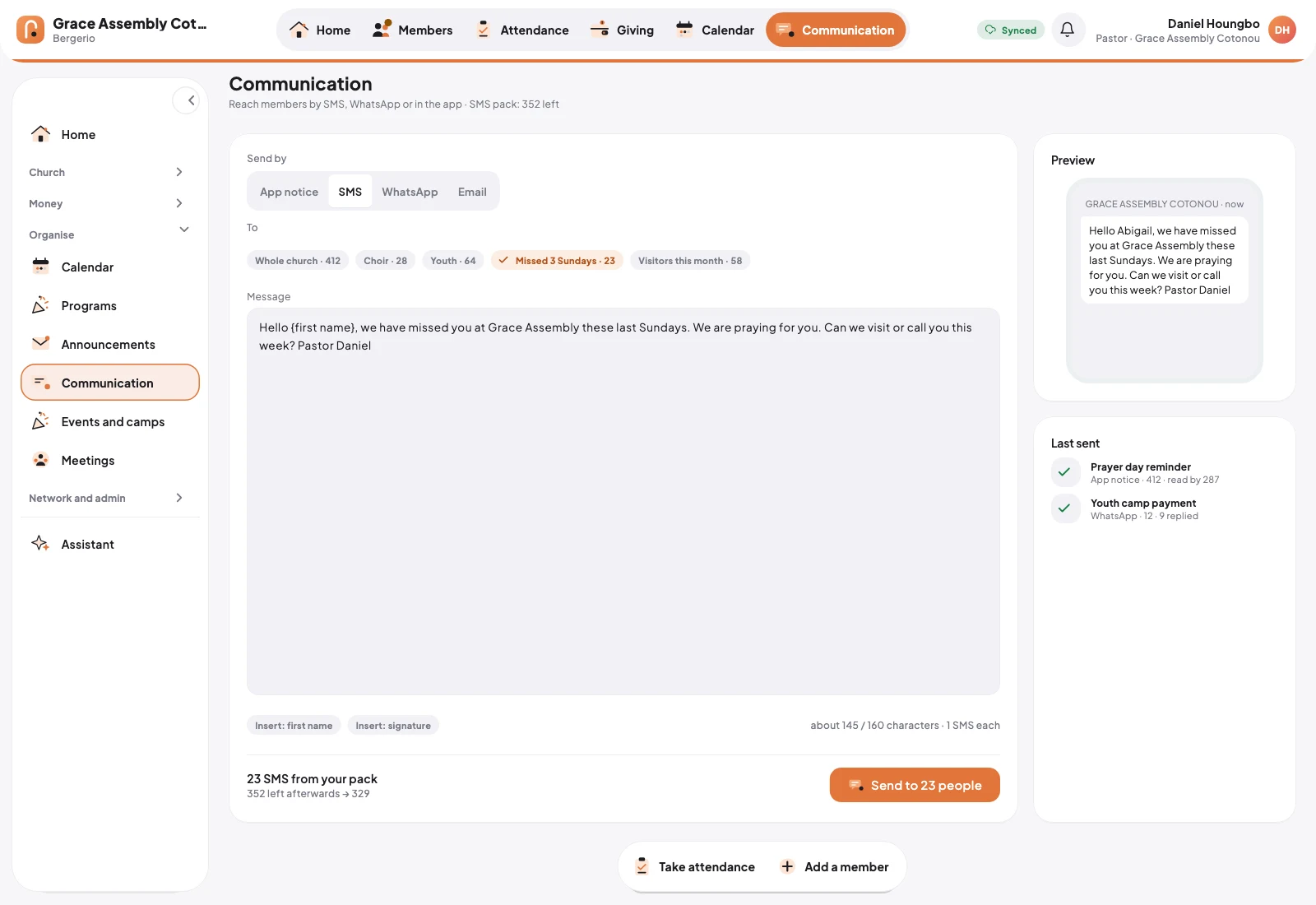Screen dimensions: 1316x905
Task: Open the notifications bell
Action: point(1068,30)
